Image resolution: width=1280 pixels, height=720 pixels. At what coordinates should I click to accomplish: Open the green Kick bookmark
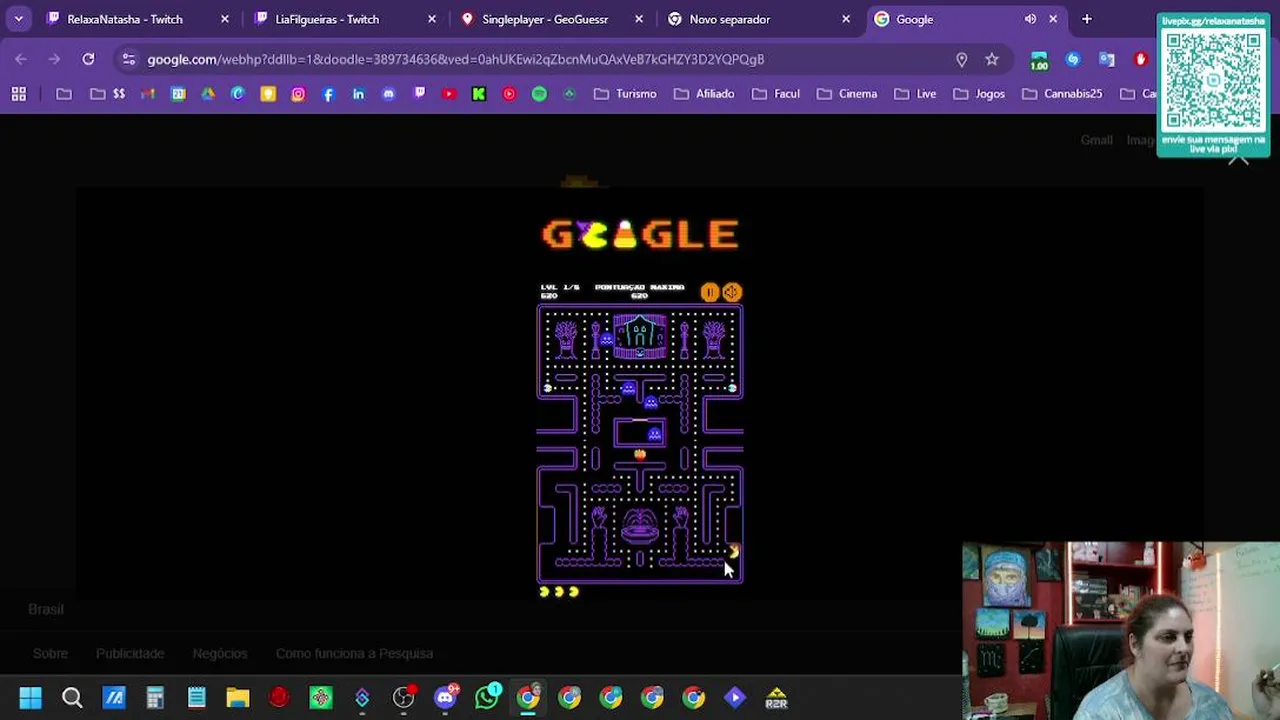[x=479, y=94]
